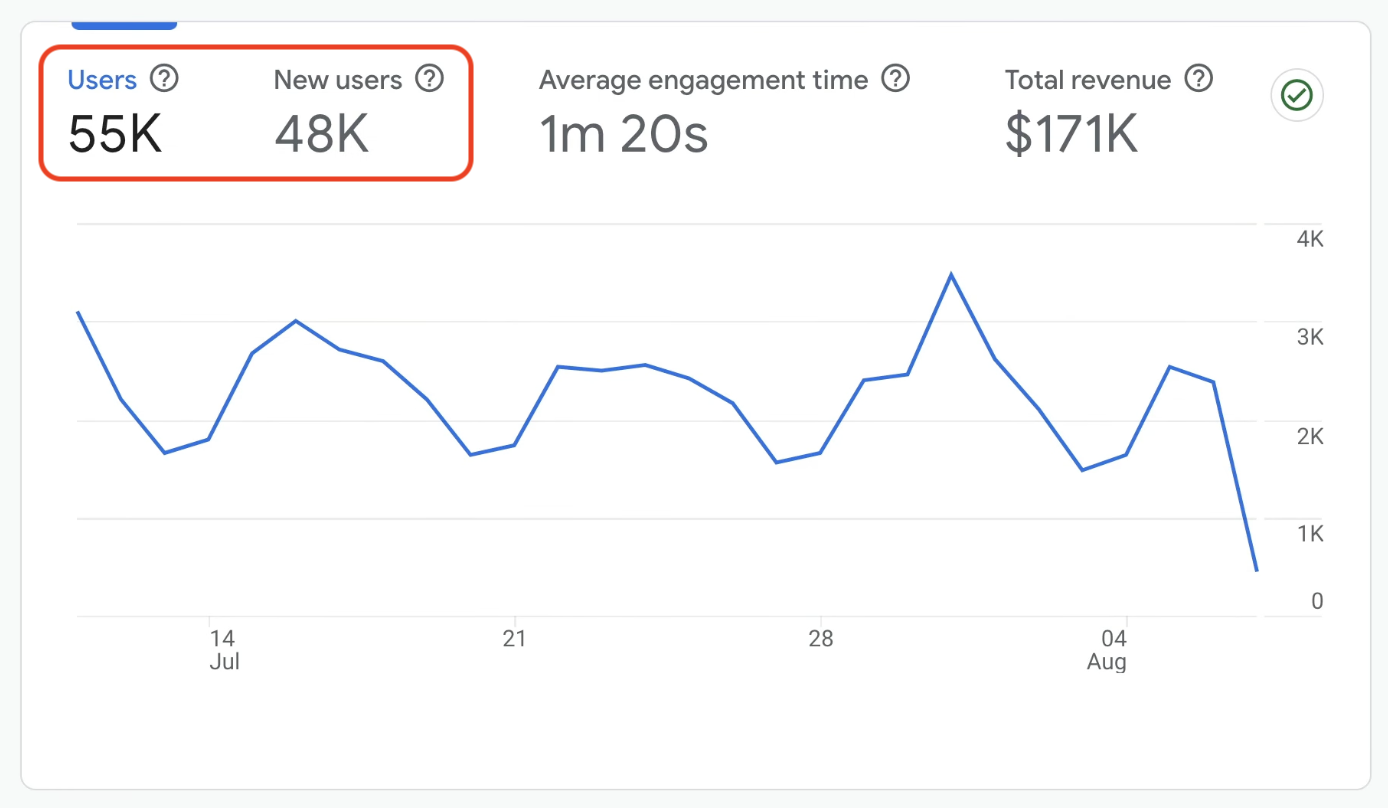Image resolution: width=1388 pixels, height=808 pixels.
Task: Click the 0 y-axis label
Action: [x=1317, y=601]
